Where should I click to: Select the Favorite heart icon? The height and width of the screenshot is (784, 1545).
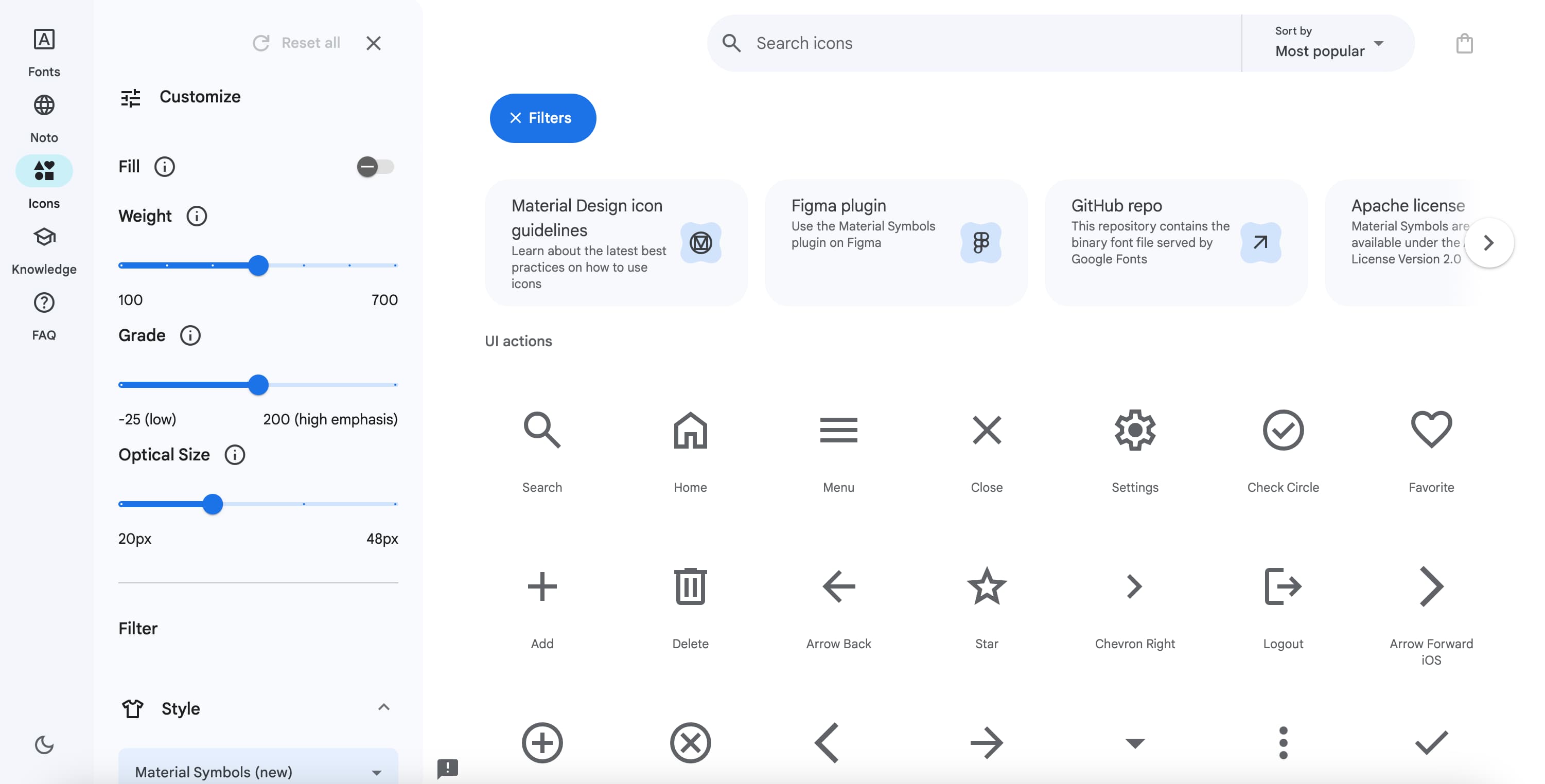(1430, 430)
